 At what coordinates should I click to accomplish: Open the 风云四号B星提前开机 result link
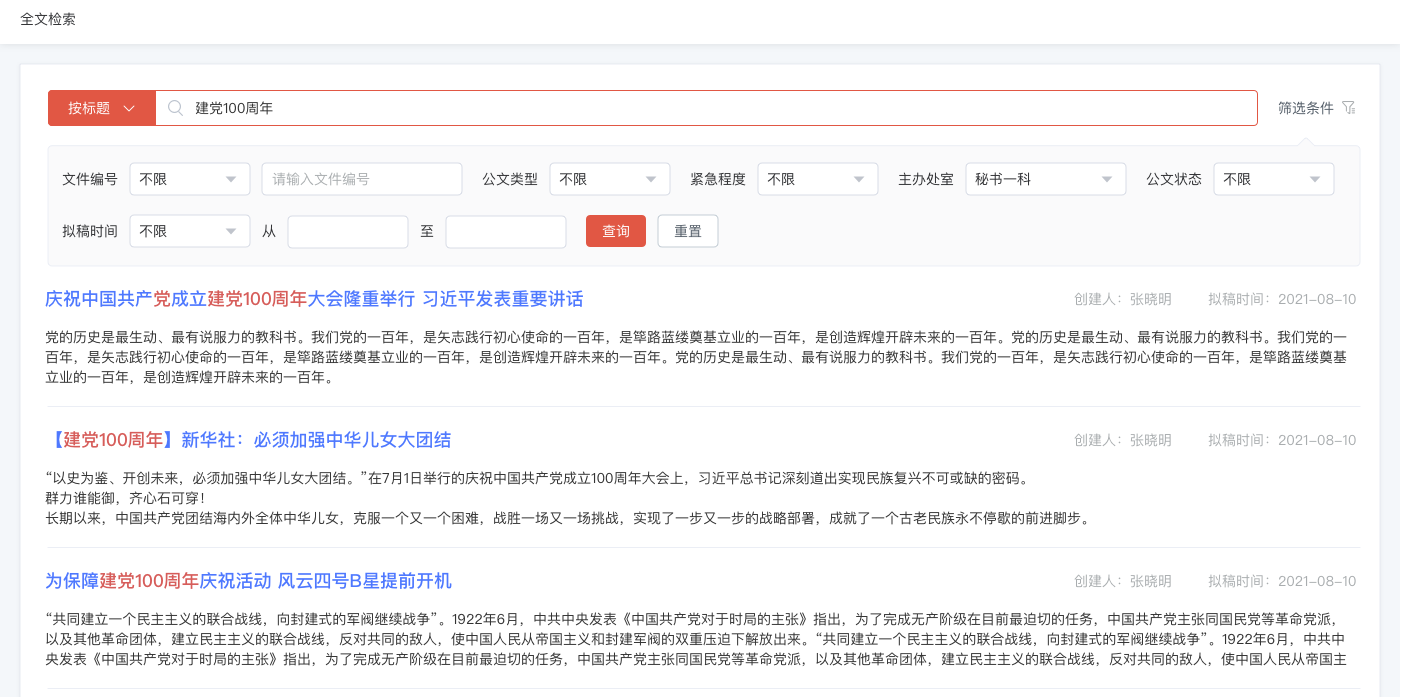click(x=248, y=581)
